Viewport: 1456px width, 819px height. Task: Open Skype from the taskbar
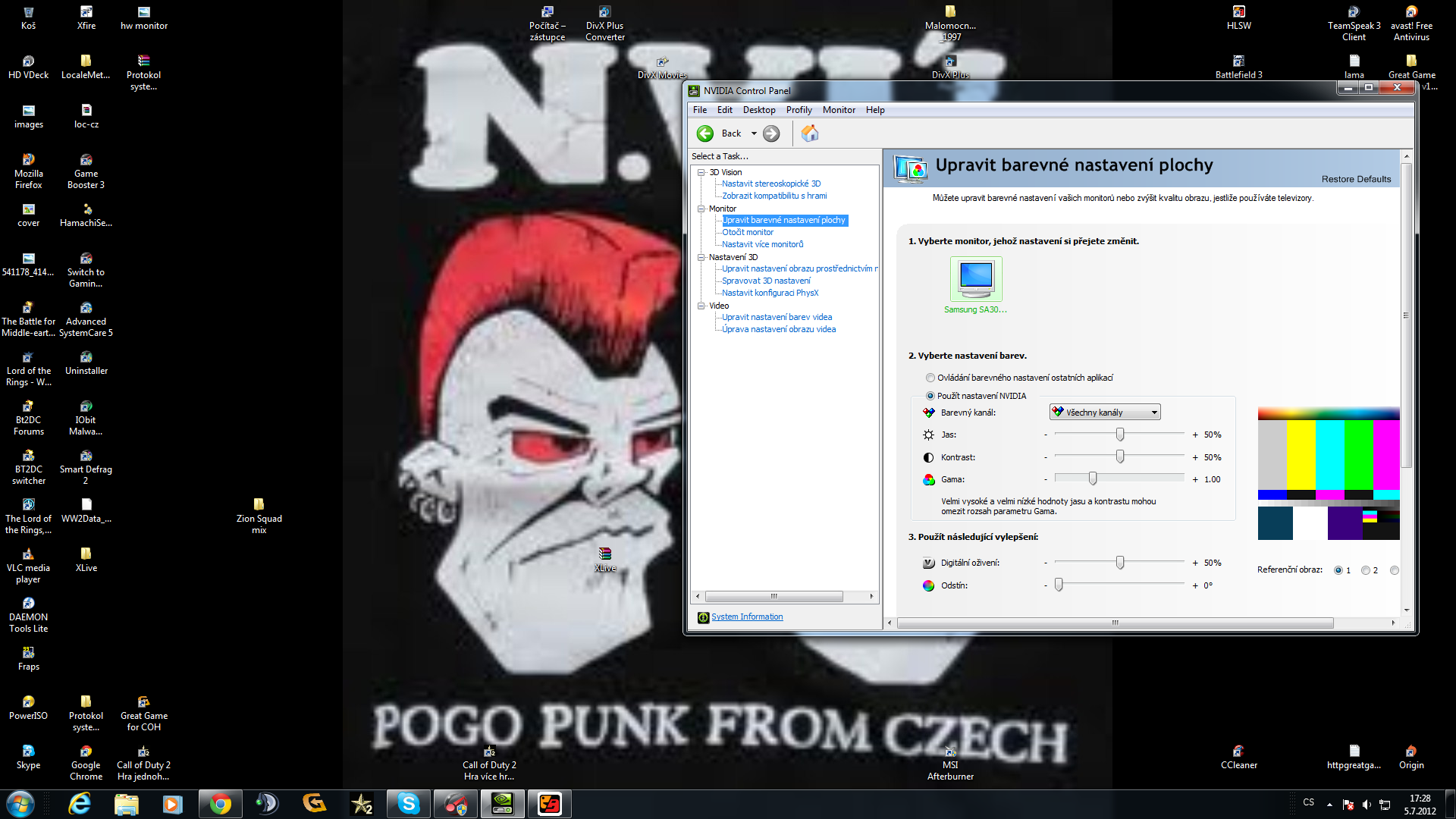pyautogui.click(x=409, y=804)
